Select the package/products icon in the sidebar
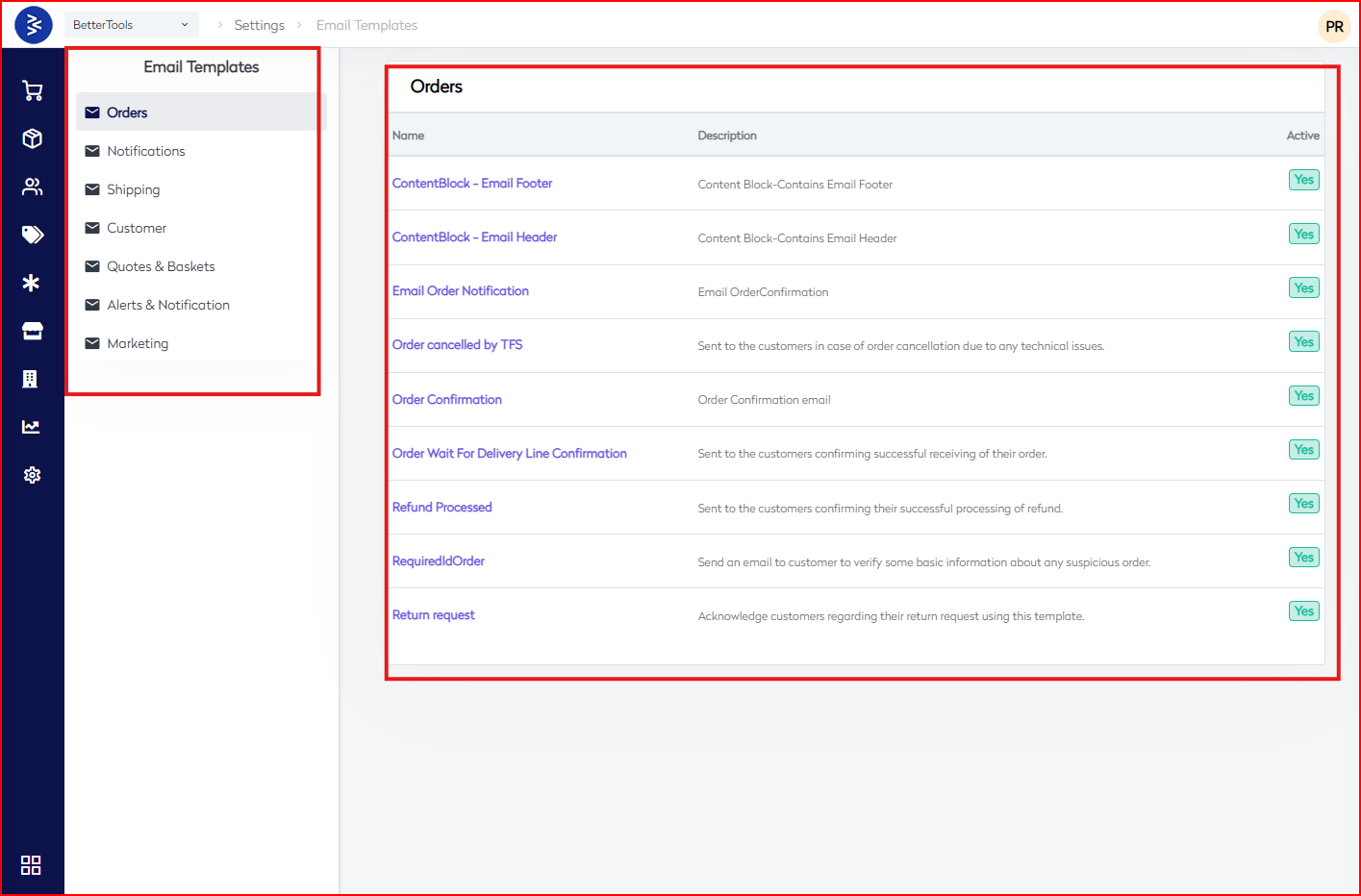The image size is (1361, 896). coord(32,138)
